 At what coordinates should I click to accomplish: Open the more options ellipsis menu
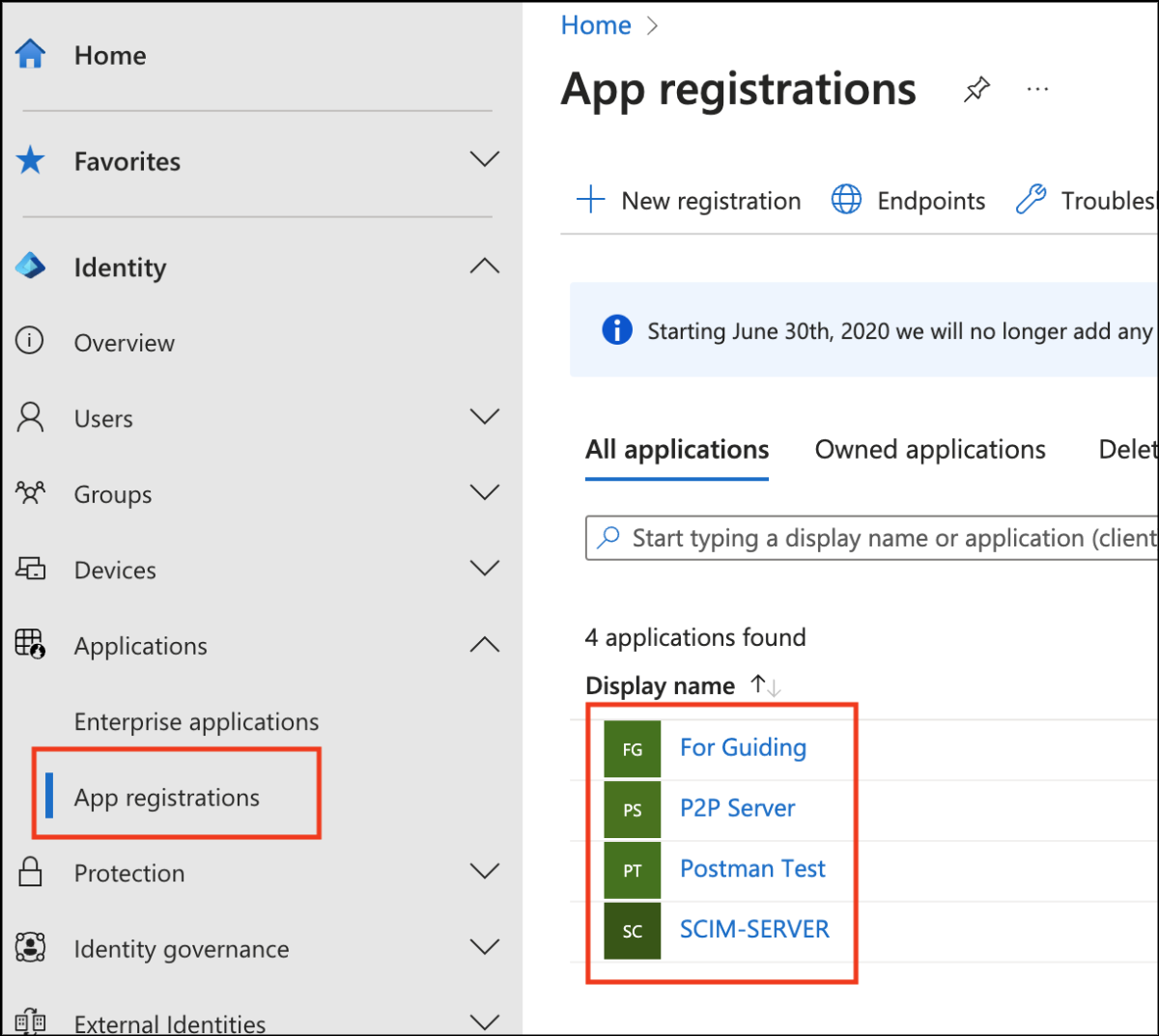[1037, 90]
